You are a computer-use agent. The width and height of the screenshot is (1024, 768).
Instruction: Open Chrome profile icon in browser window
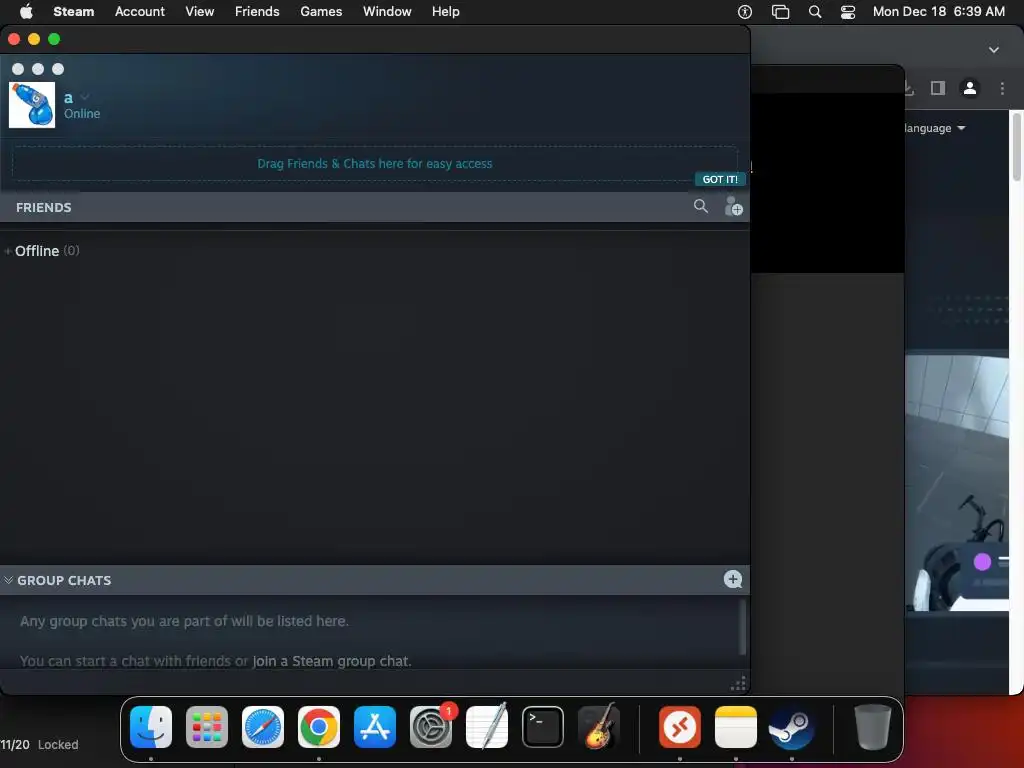coord(970,88)
